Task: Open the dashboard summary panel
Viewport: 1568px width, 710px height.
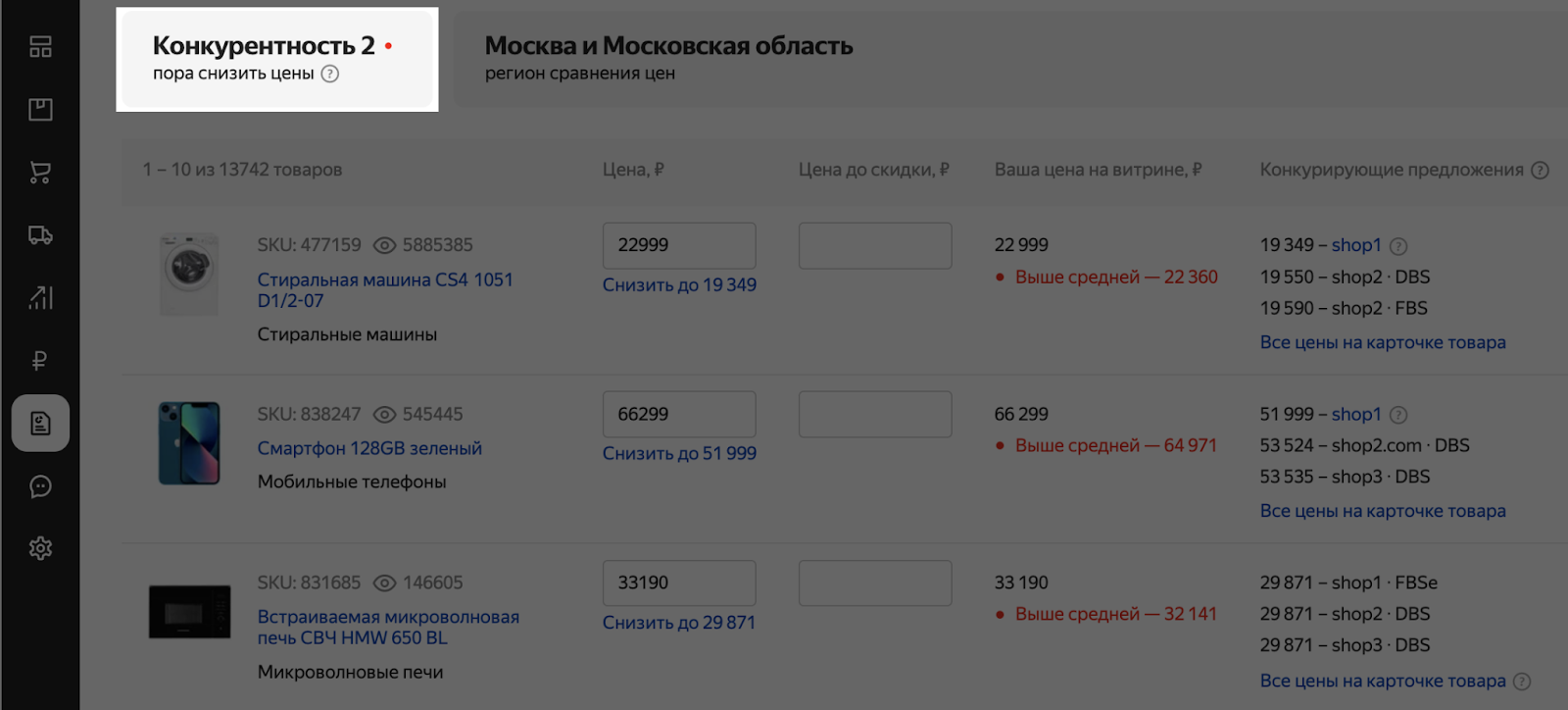Action: [x=39, y=46]
